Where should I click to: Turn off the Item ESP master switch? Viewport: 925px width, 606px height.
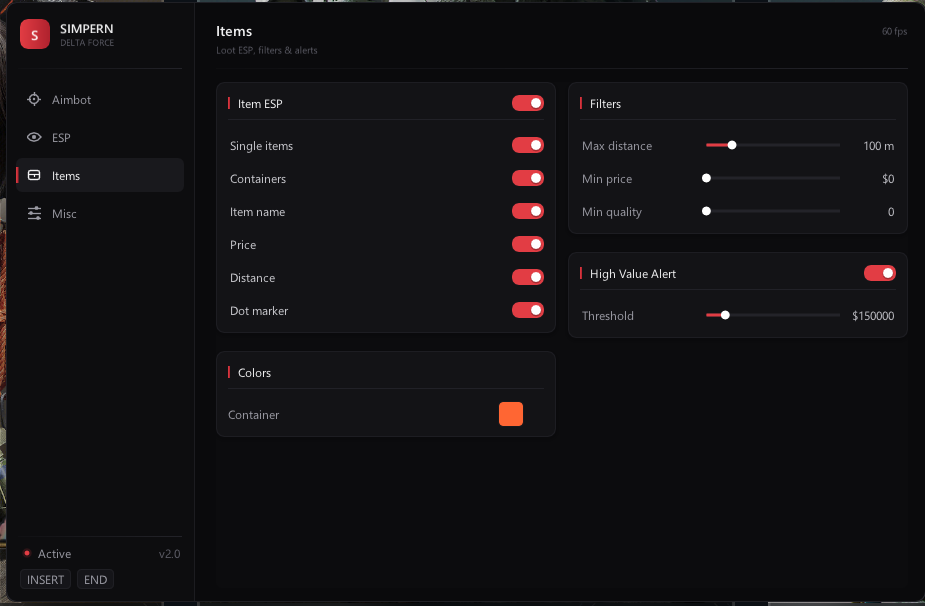527,103
